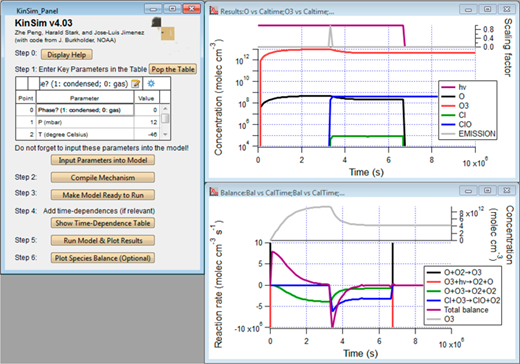Select the Phase value cell showing 0
This screenshot has width=520, height=364.
coord(147,110)
